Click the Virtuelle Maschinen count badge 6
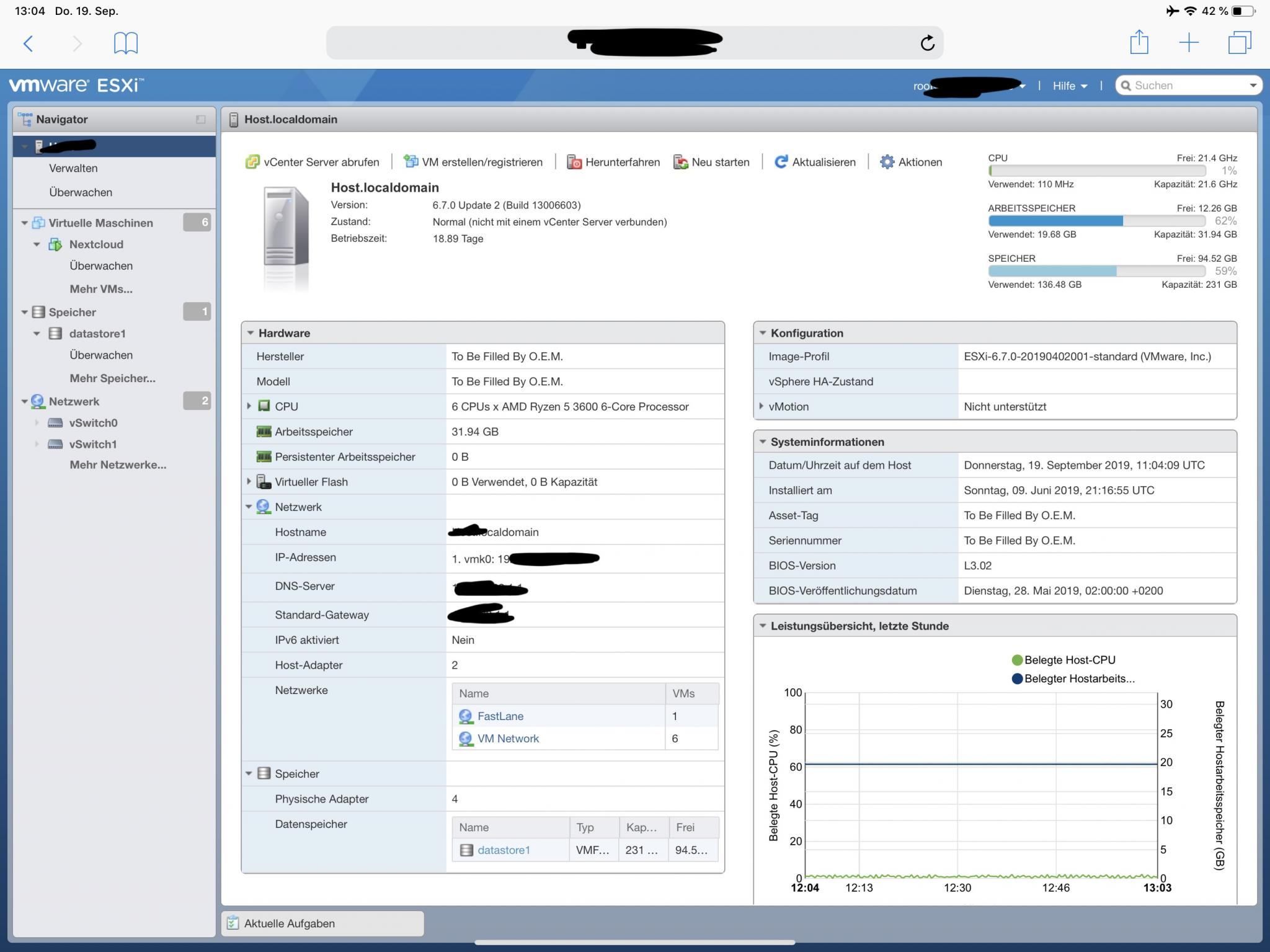The image size is (1270, 952). [x=197, y=222]
